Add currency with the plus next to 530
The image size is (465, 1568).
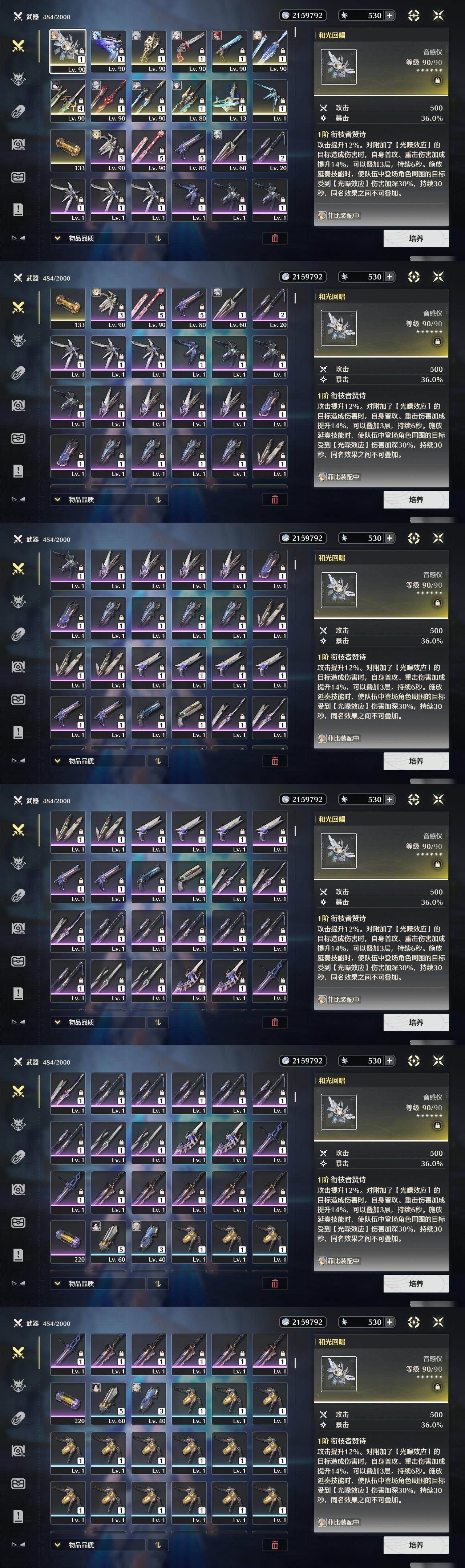(389, 15)
